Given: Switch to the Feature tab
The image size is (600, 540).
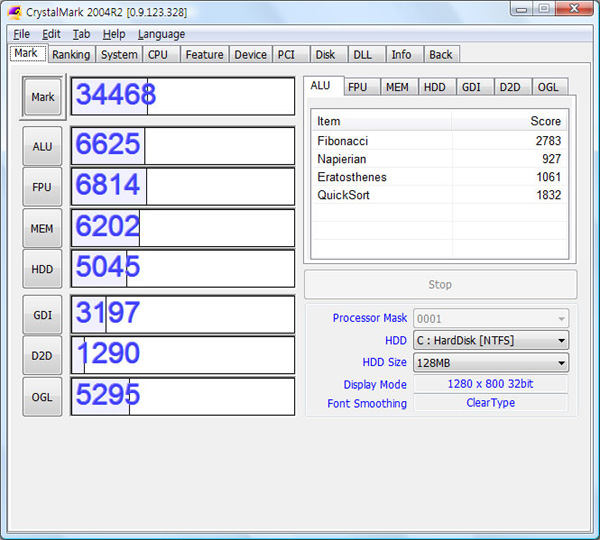Looking at the screenshot, I should click(204, 55).
